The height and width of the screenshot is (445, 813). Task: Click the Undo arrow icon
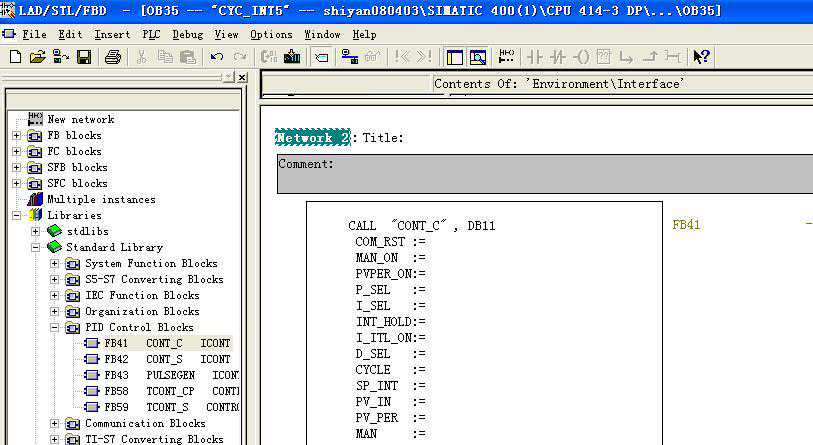pyautogui.click(x=216, y=57)
